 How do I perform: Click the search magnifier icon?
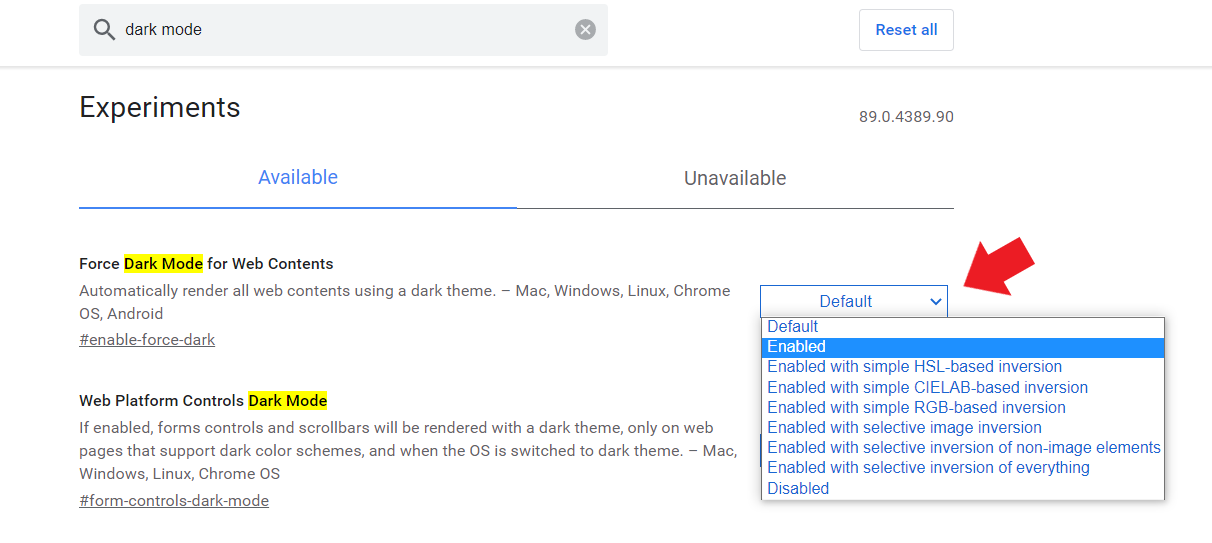coord(104,30)
